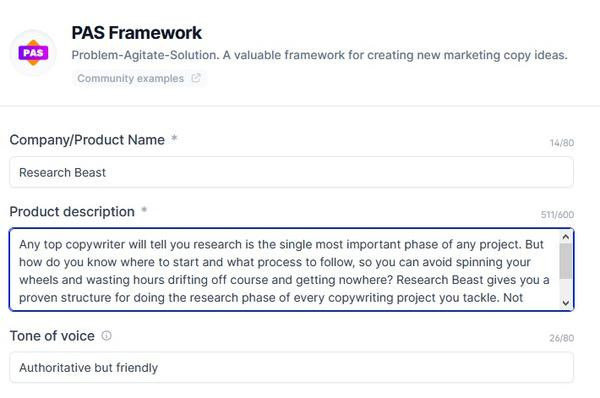Click the 511/600 character counter
This screenshot has height=398, width=600.
coord(557,215)
